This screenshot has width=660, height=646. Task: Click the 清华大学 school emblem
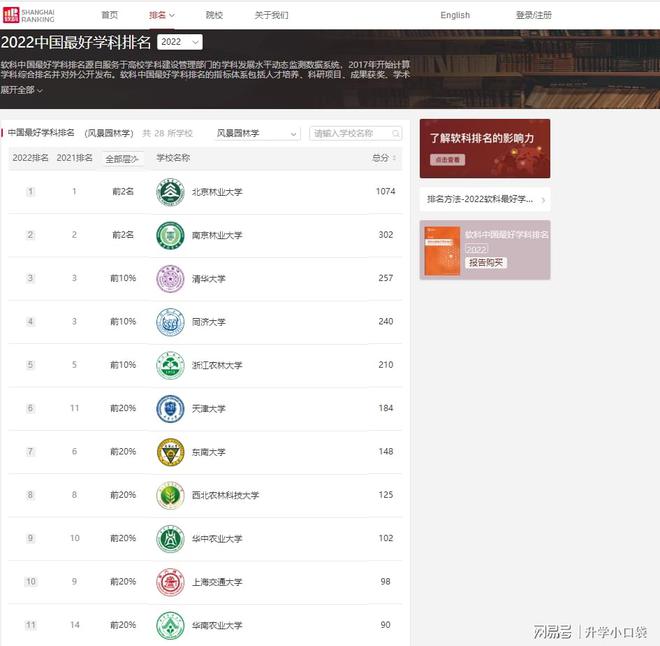click(170, 279)
